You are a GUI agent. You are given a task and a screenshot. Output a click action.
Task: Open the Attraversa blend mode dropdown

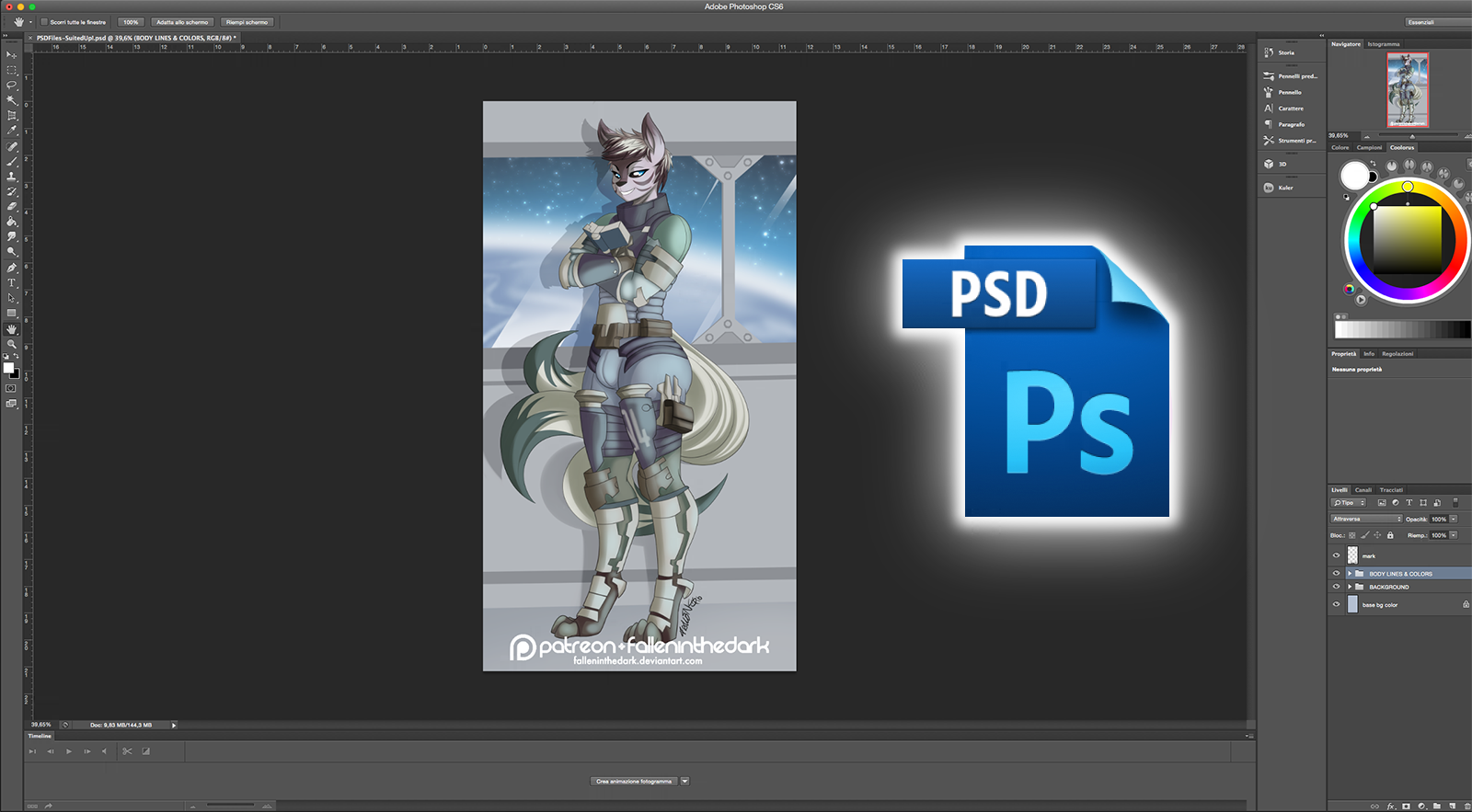click(x=1366, y=519)
